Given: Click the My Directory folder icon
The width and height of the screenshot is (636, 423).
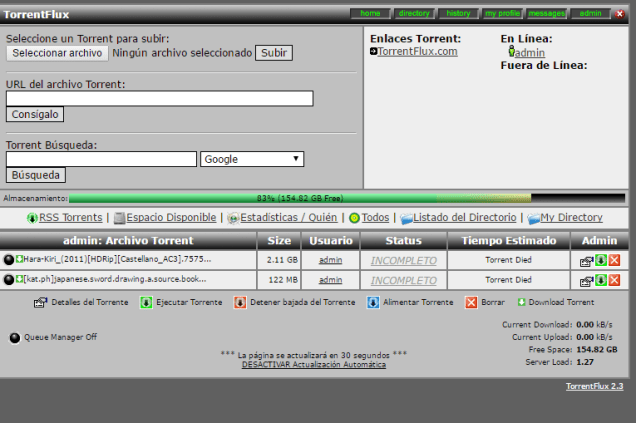Looking at the screenshot, I should pos(533,219).
